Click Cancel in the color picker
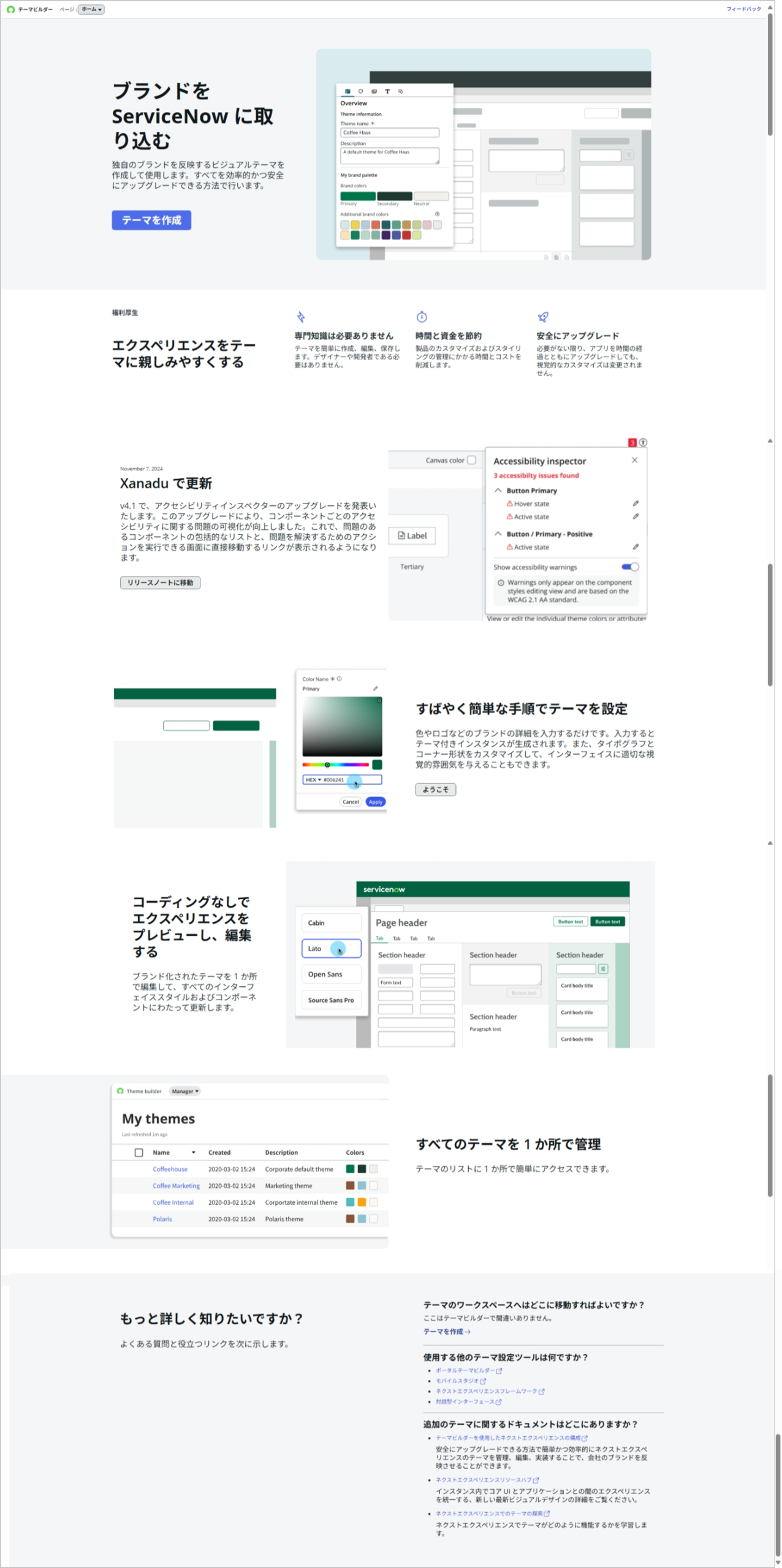Viewport: 782px width, 1568px height. (x=351, y=802)
